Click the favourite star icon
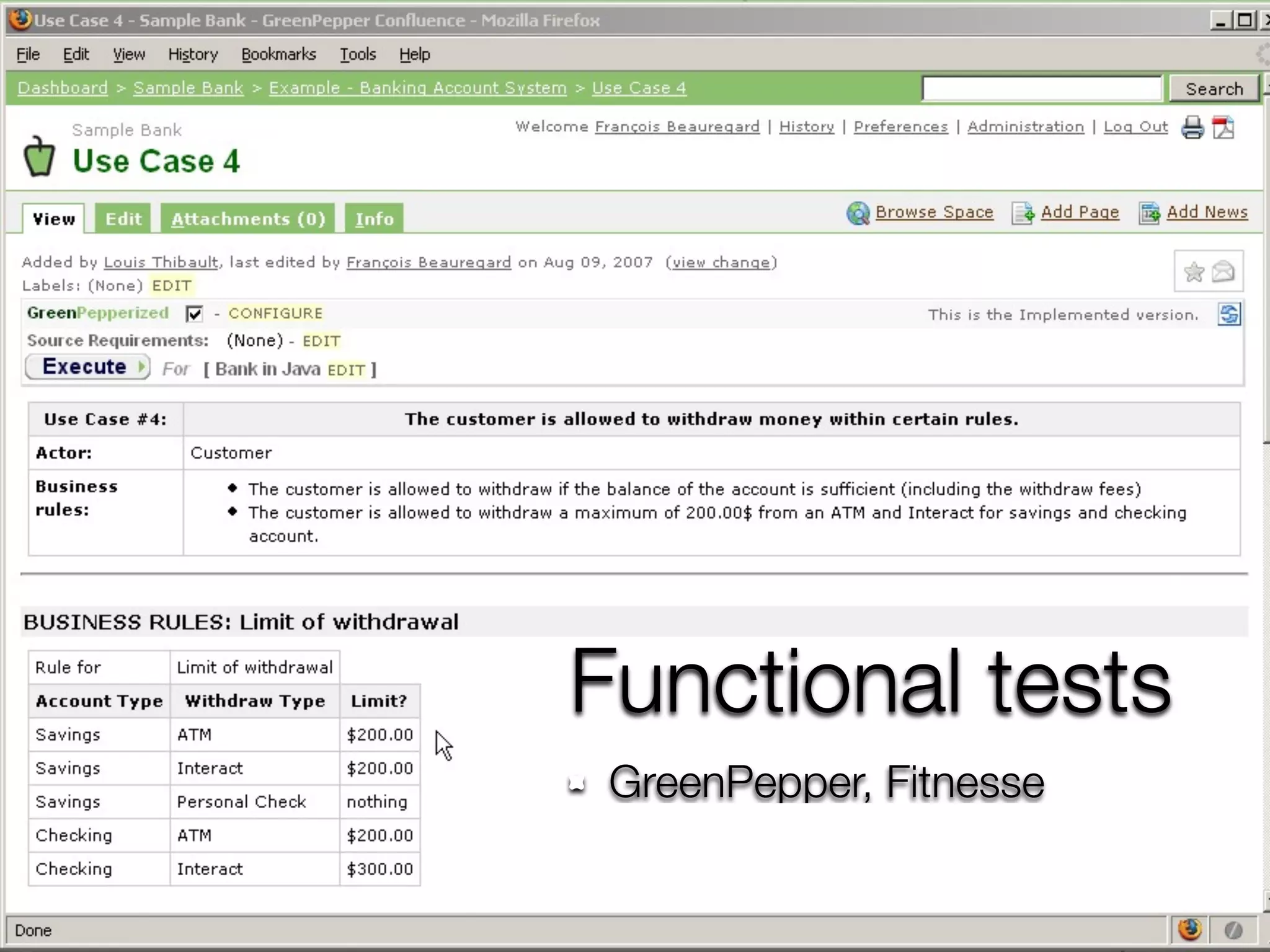 pos(1193,271)
